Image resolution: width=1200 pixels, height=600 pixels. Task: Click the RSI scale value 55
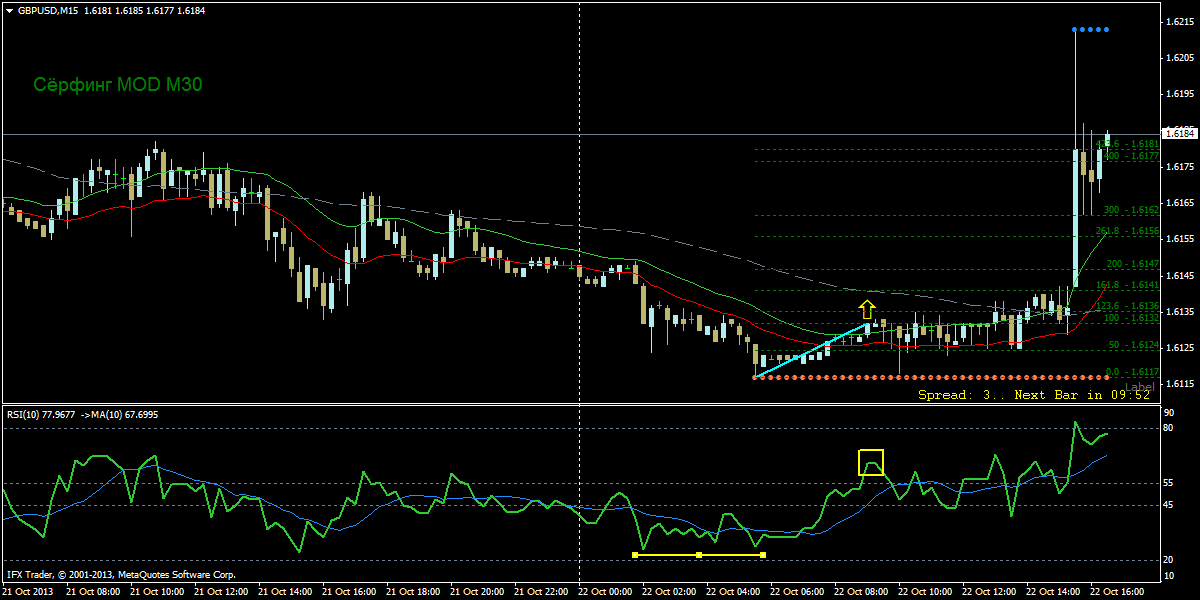[1169, 483]
